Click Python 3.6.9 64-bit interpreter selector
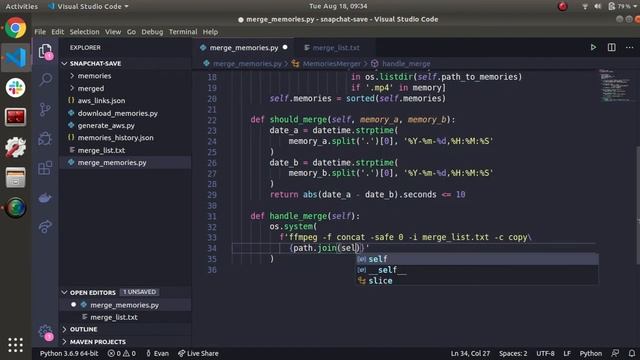The image size is (640, 360). coord(69,353)
